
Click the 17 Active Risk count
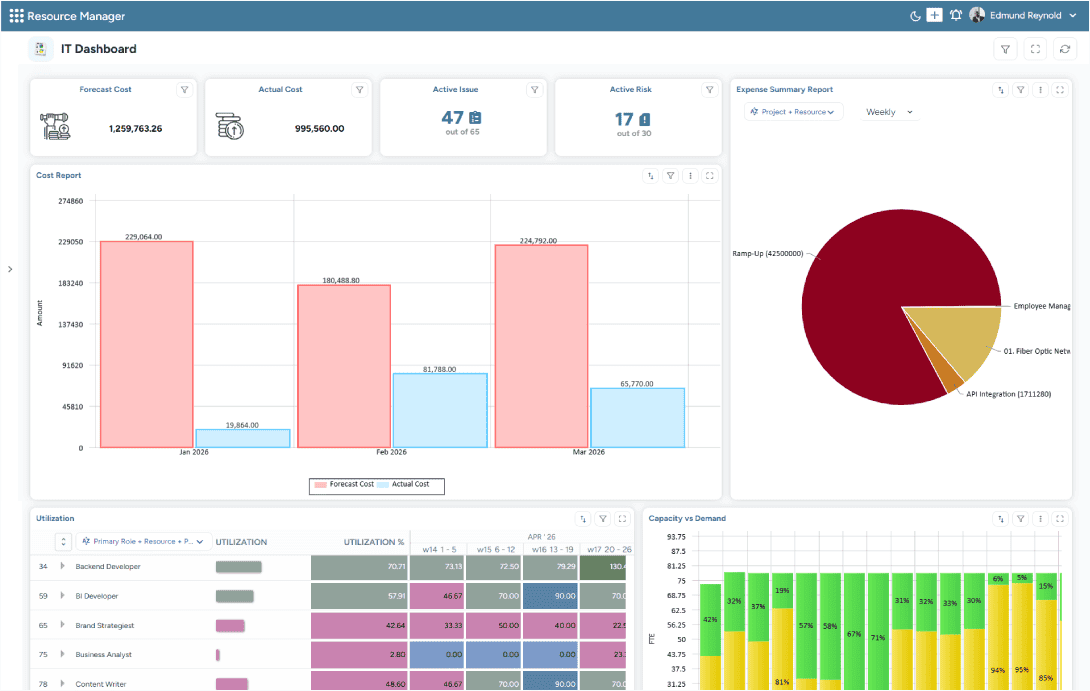624,120
